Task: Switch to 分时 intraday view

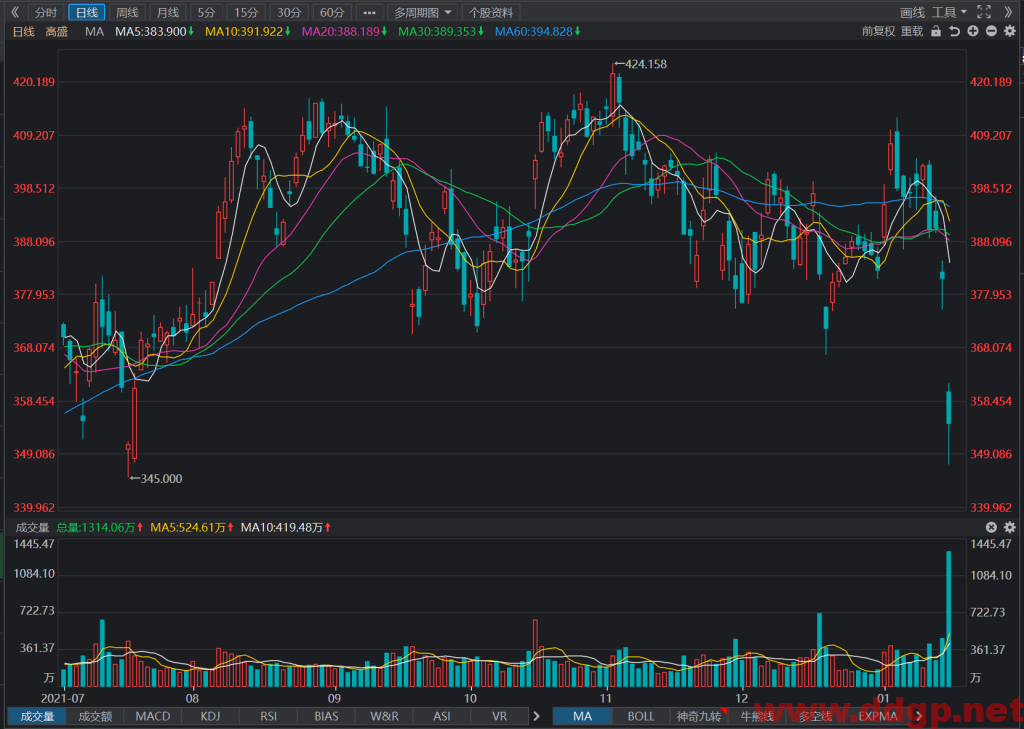Action: click(x=46, y=12)
